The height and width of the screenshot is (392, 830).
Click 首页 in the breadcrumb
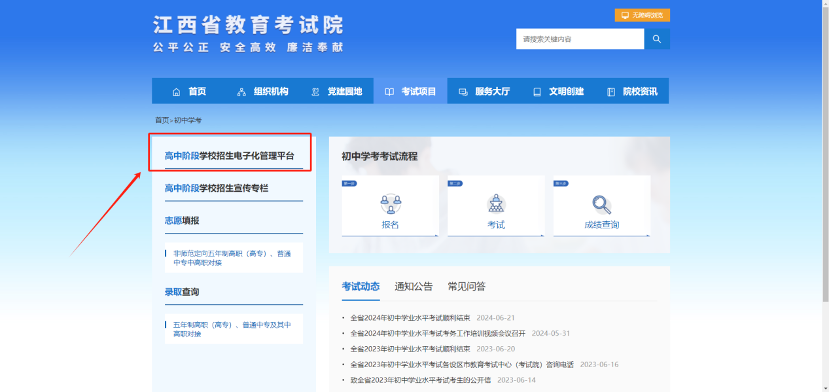(x=161, y=121)
